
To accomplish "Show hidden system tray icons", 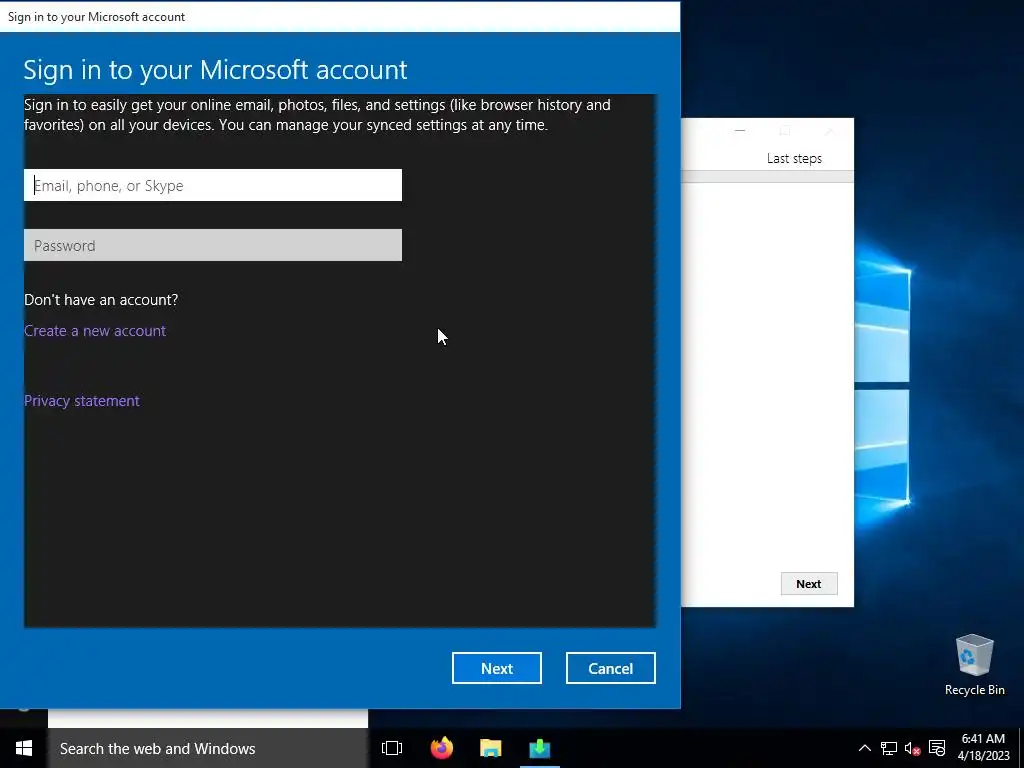I will 864,748.
